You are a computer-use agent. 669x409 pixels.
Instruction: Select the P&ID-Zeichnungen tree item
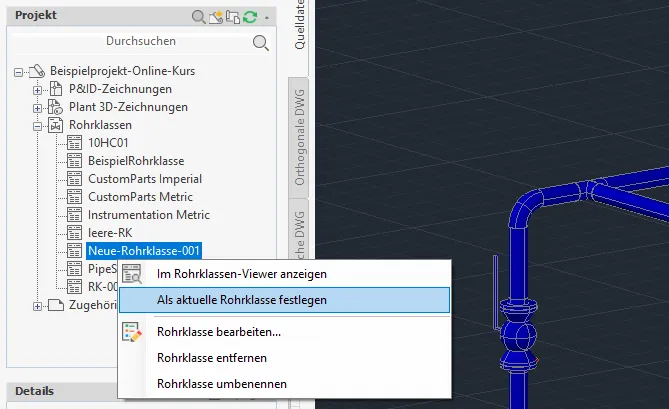(x=120, y=89)
